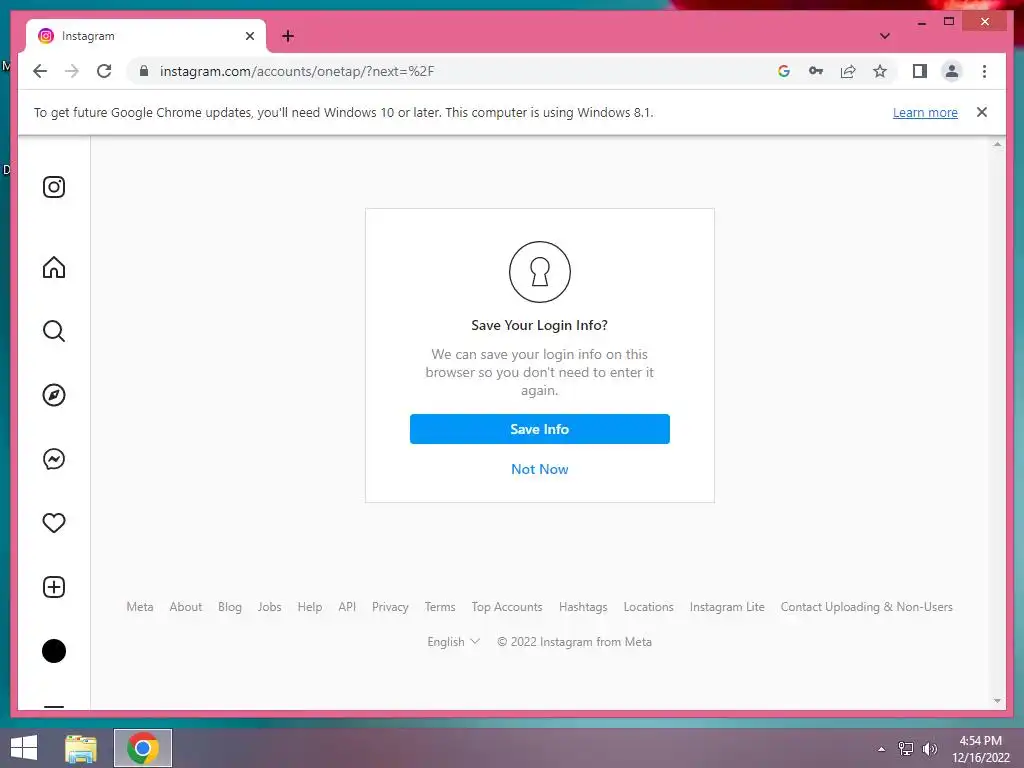Click "© 2022 Instagram from Meta" text
This screenshot has width=1024, height=768.
(575, 642)
